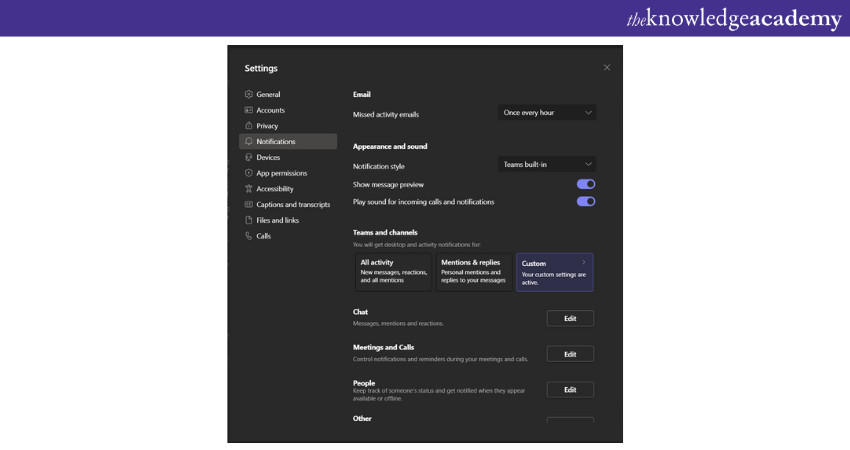Click the Accessibility icon in sidebar
Viewport: 850px width, 450px height.
tap(249, 189)
